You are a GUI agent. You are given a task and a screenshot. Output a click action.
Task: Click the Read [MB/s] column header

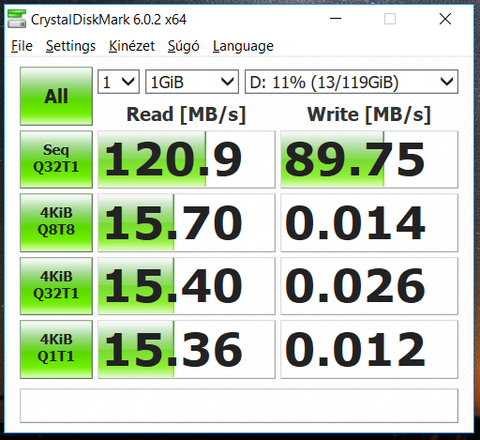(x=186, y=115)
